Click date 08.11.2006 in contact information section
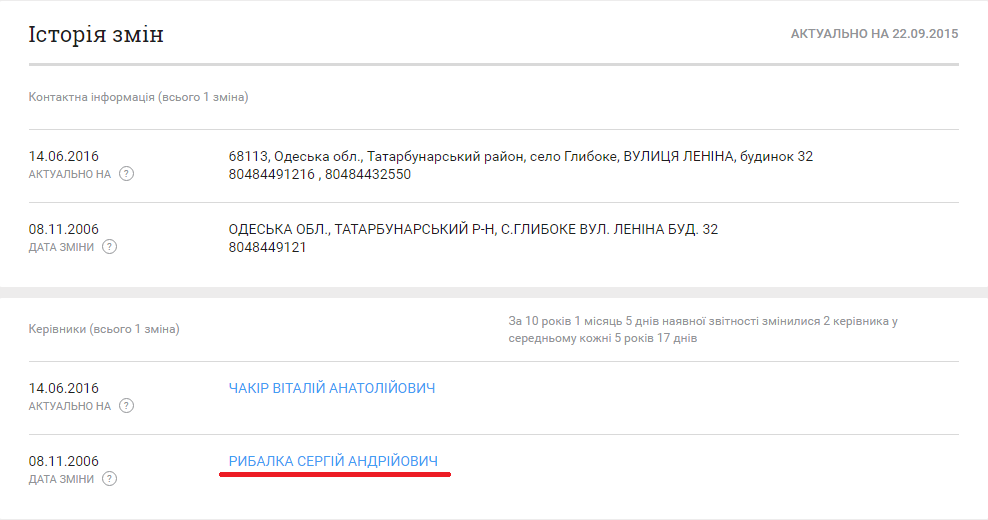This screenshot has height=520, width=988. [64, 229]
